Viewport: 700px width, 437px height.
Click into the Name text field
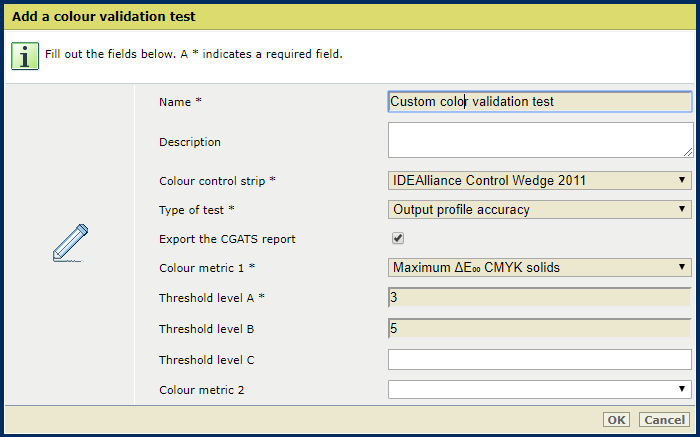(x=539, y=101)
